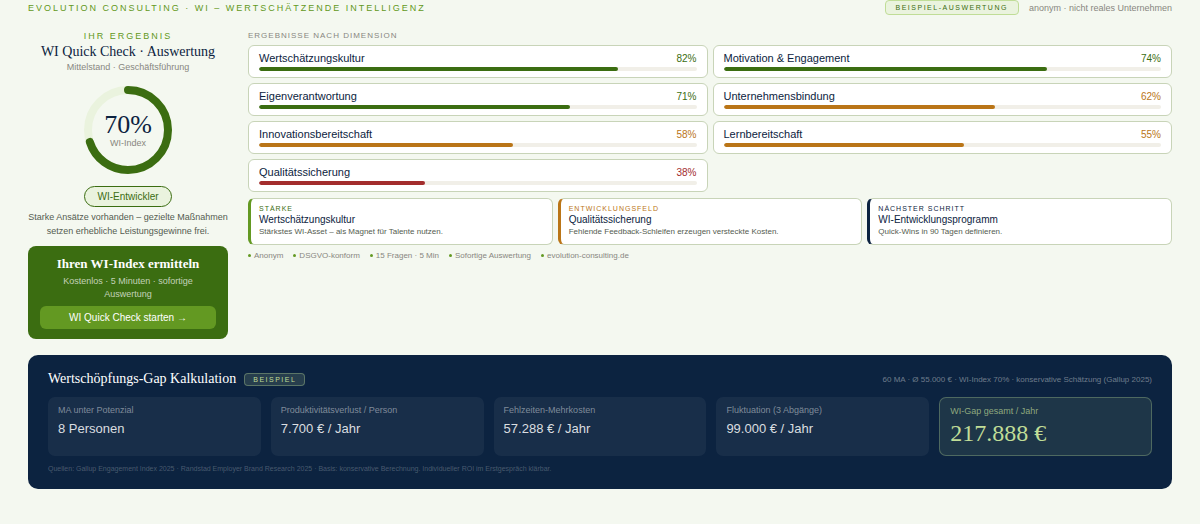1200x524 pixels.
Task: Click the WI-Entwickler badge
Action: click(x=128, y=196)
